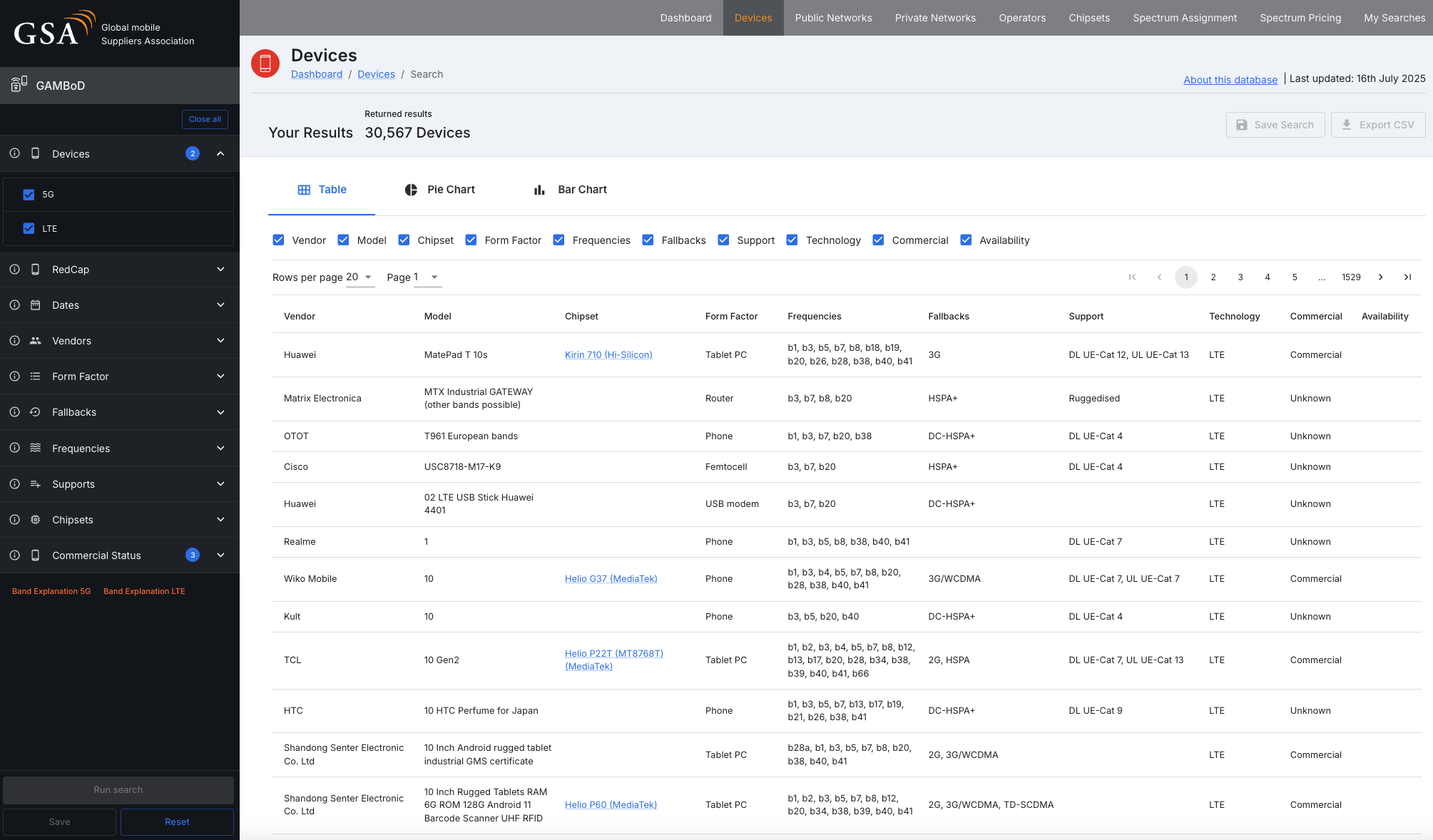Click the GAMBoD device icon in sidebar

pyautogui.click(x=19, y=85)
